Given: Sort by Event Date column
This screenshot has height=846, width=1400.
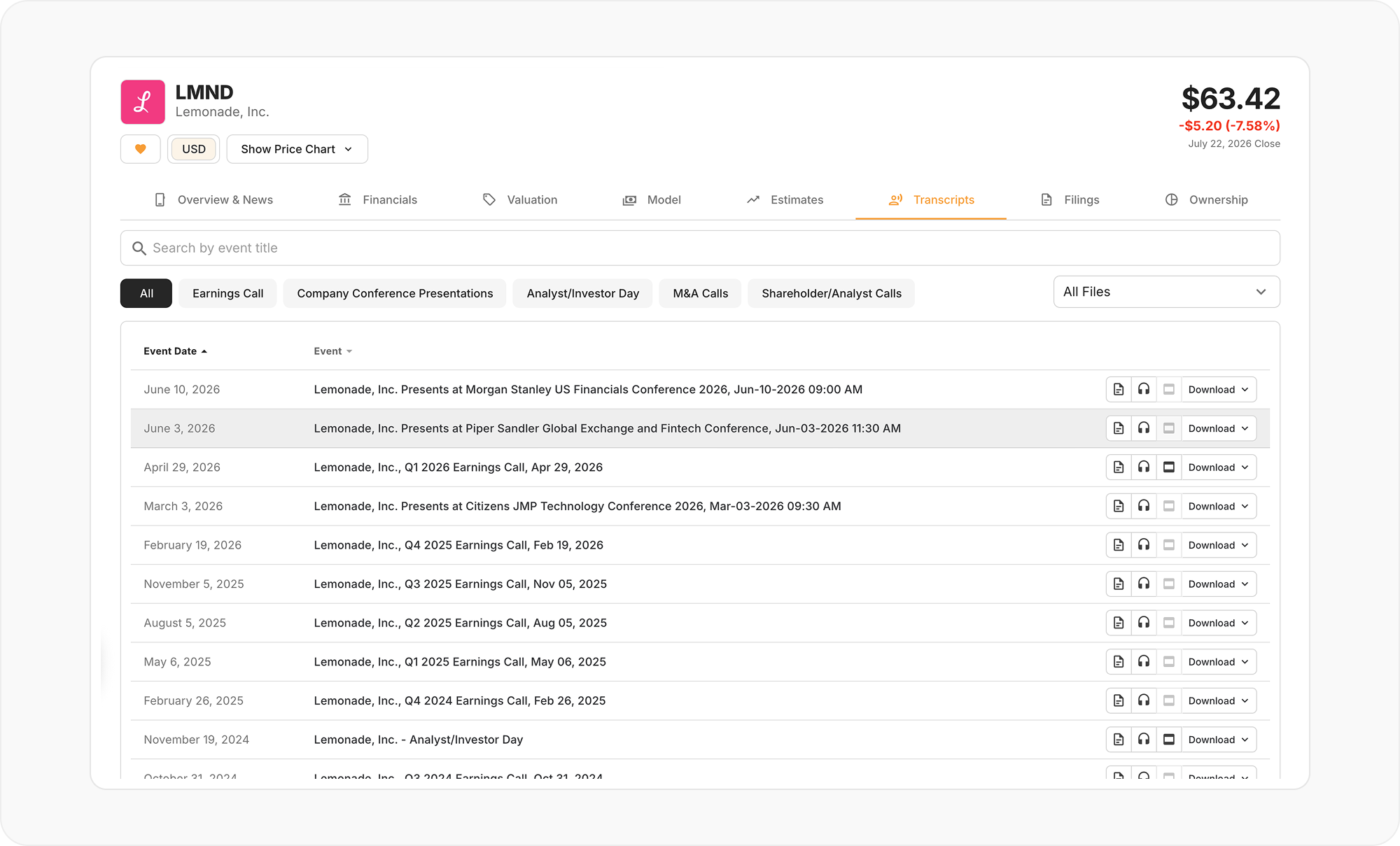Looking at the screenshot, I should pyautogui.click(x=175, y=351).
